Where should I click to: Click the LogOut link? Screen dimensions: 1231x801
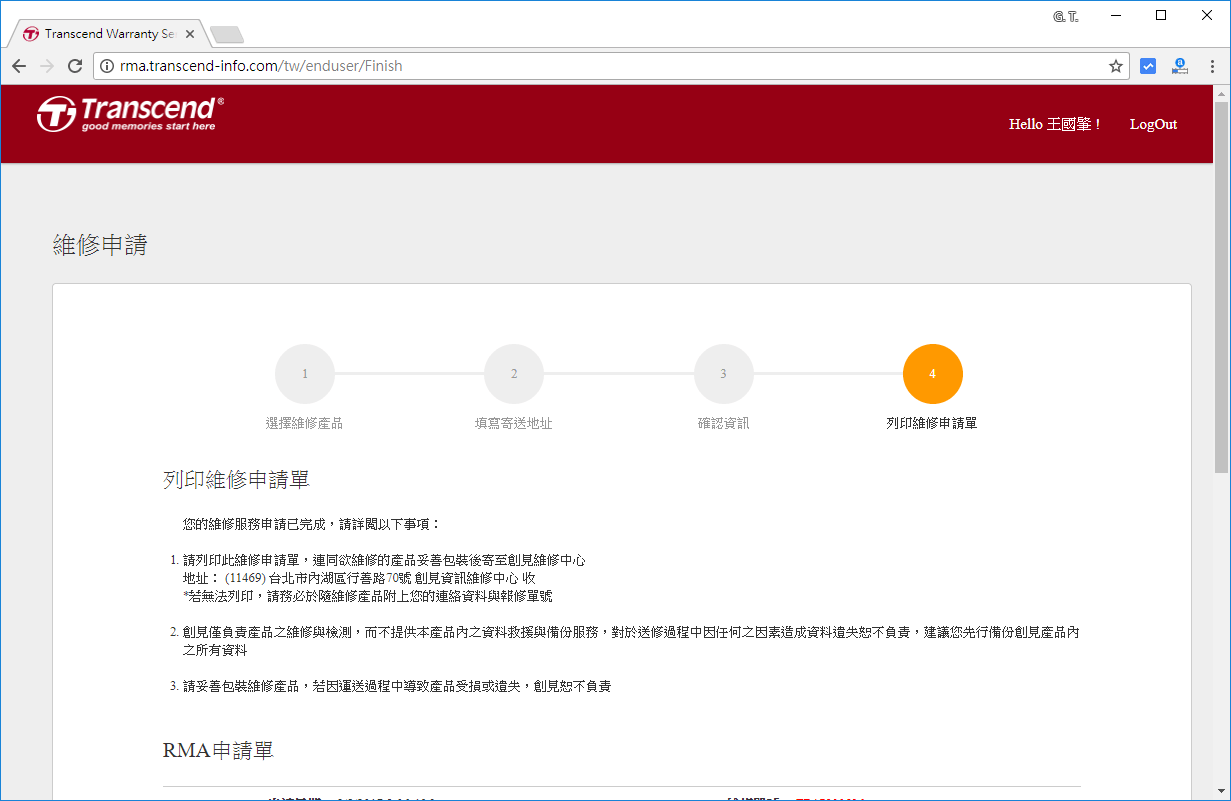coord(1152,124)
